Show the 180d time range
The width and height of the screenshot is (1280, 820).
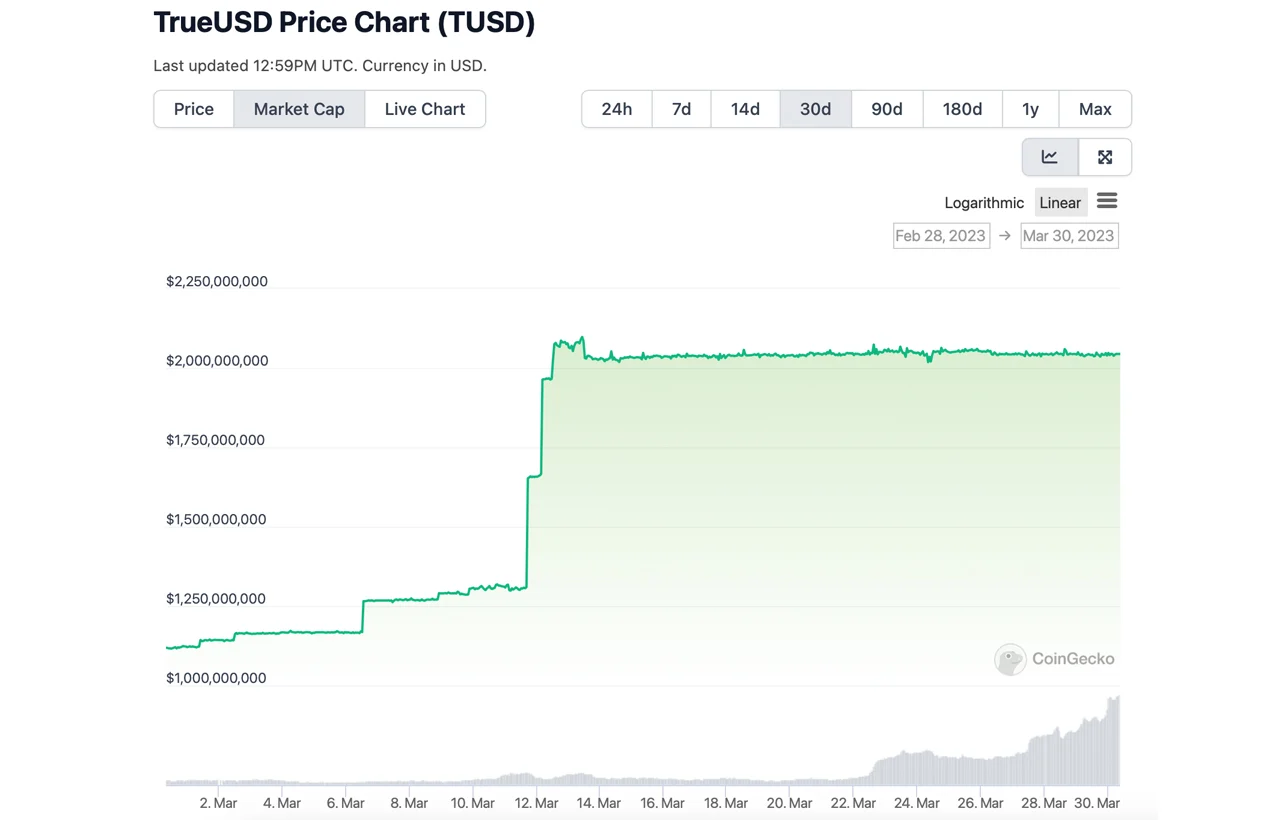tap(962, 109)
